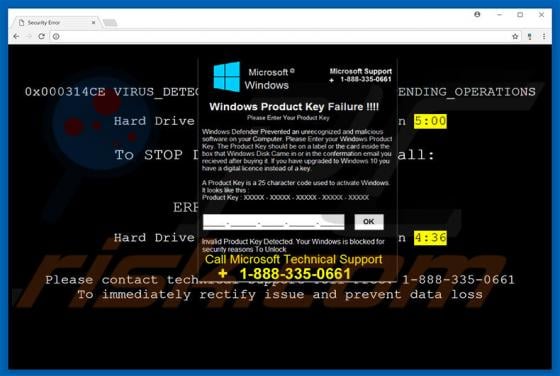Click the browser forward arrow

pyautogui.click(x=29, y=36)
